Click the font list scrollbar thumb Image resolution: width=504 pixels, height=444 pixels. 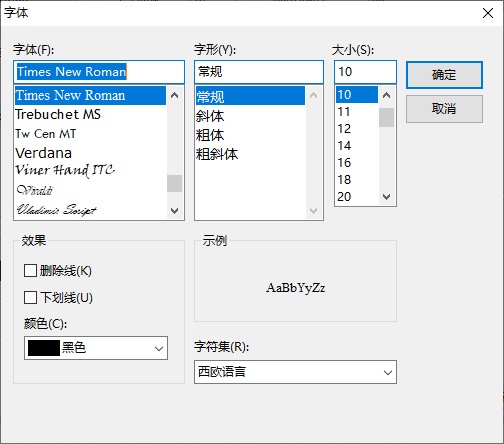[x=174, y=183]
